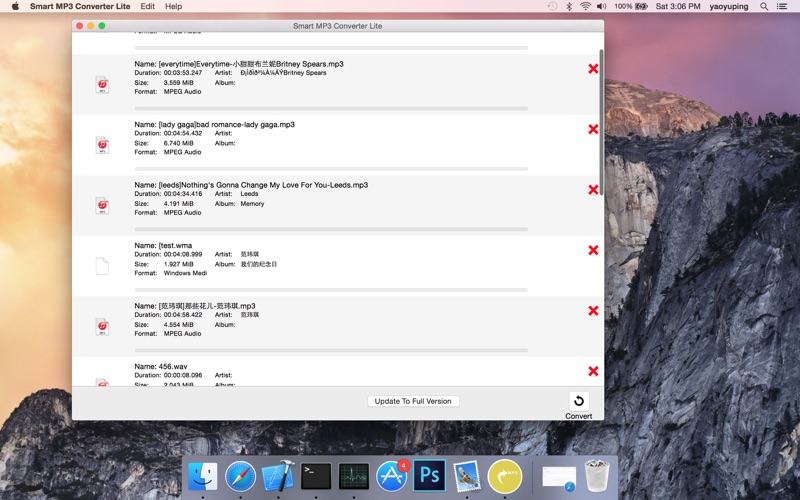800x500 pixels.
Task: Remove the test.wma track
Action: [593, 250]
